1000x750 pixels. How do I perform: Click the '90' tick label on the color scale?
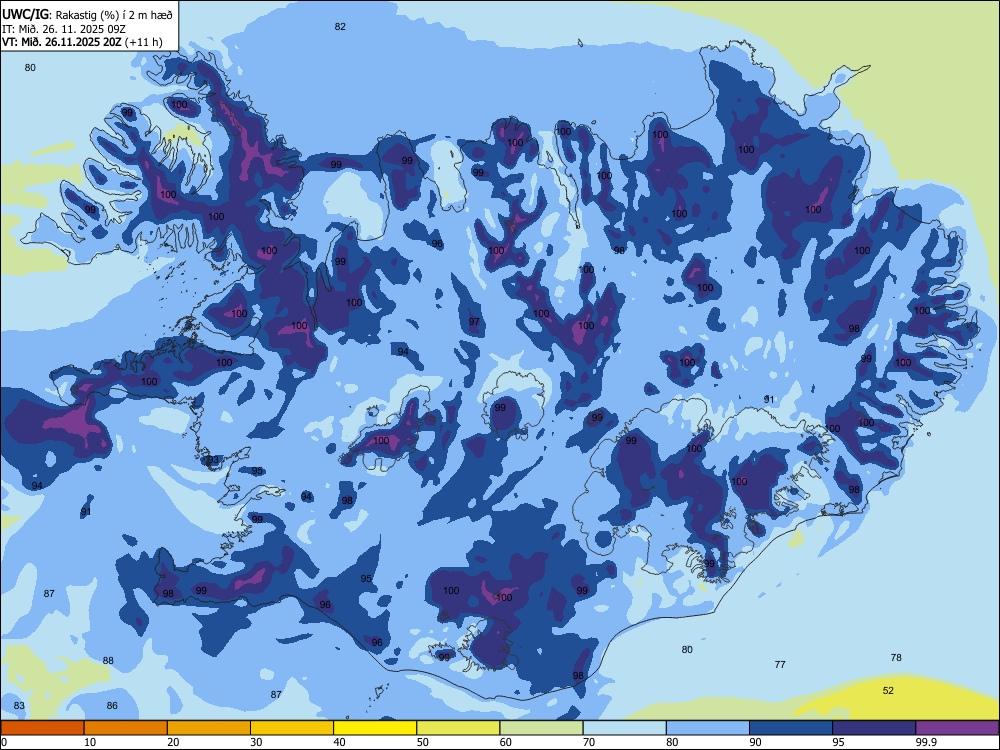(756, 742)
